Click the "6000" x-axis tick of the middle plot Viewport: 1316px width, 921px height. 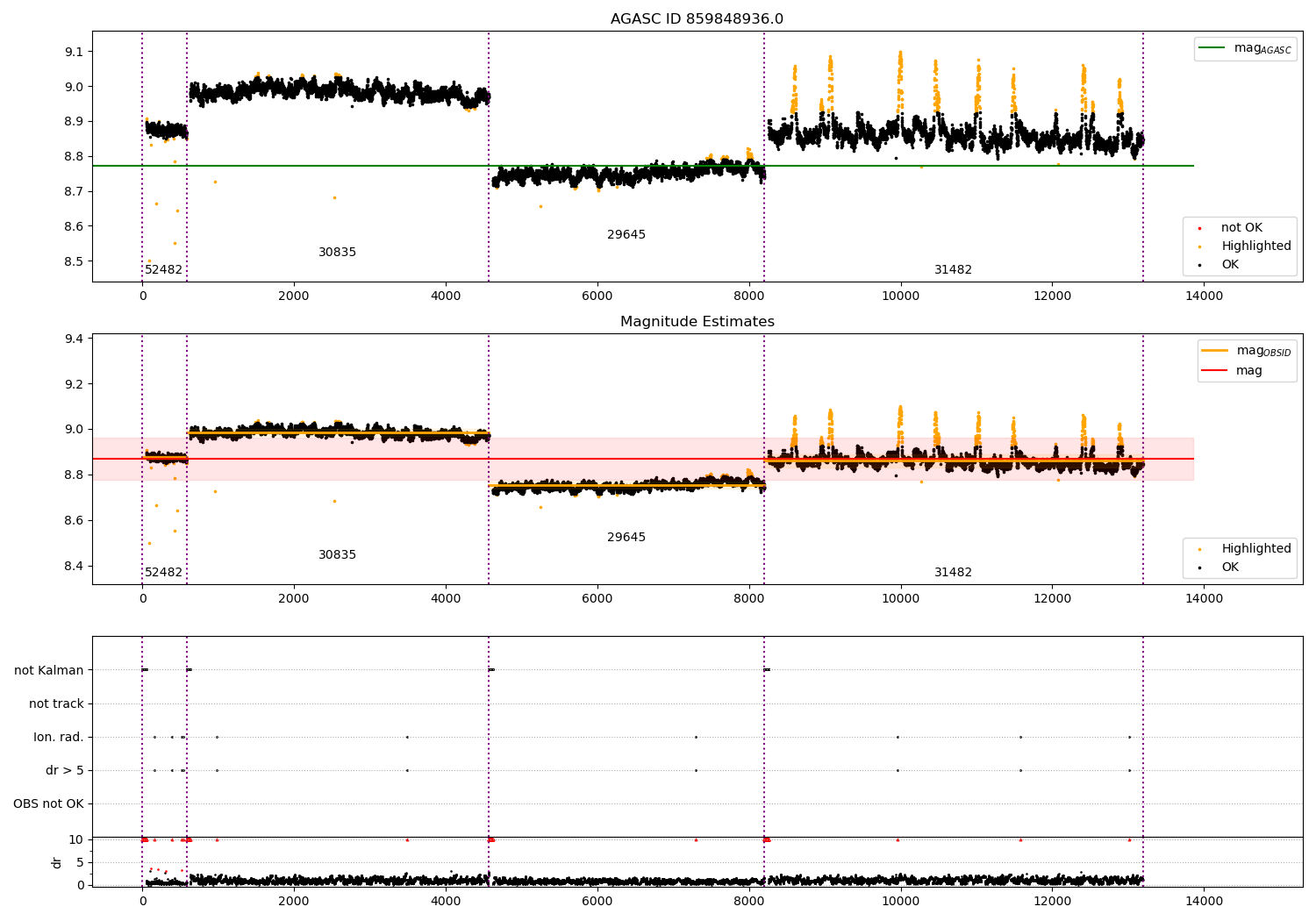tap(597, 598)
